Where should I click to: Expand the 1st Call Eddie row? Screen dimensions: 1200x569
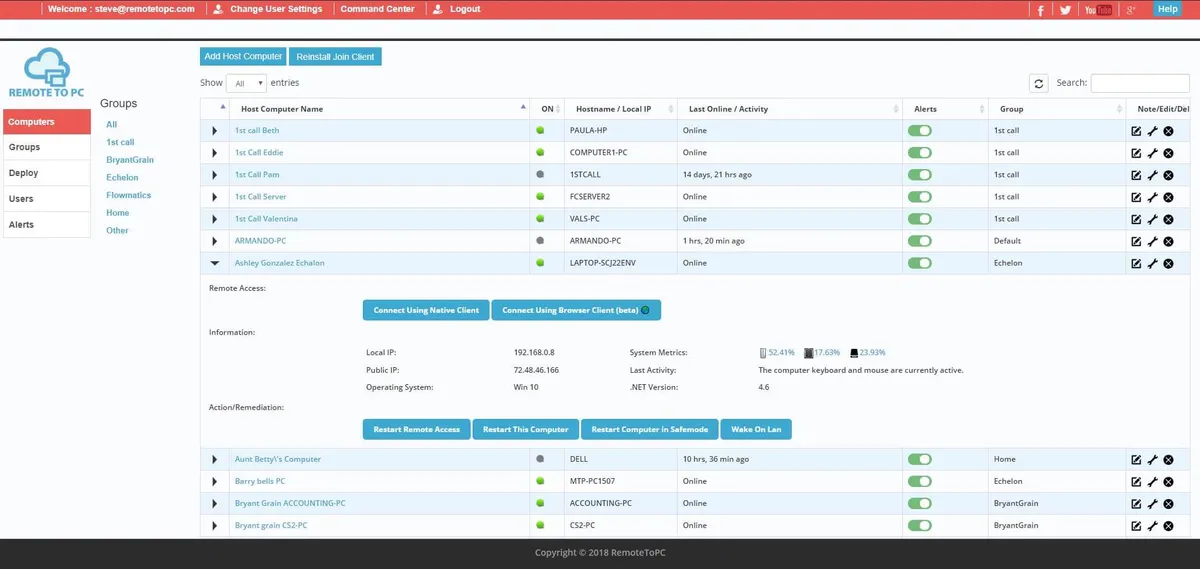tap(214, 153)
